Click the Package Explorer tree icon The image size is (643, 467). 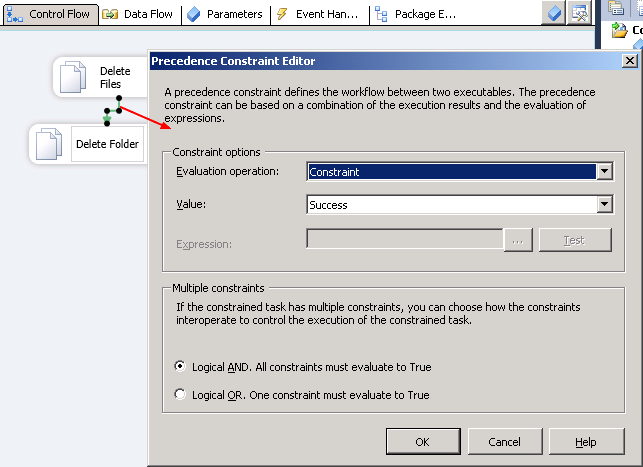coord(381,14)
